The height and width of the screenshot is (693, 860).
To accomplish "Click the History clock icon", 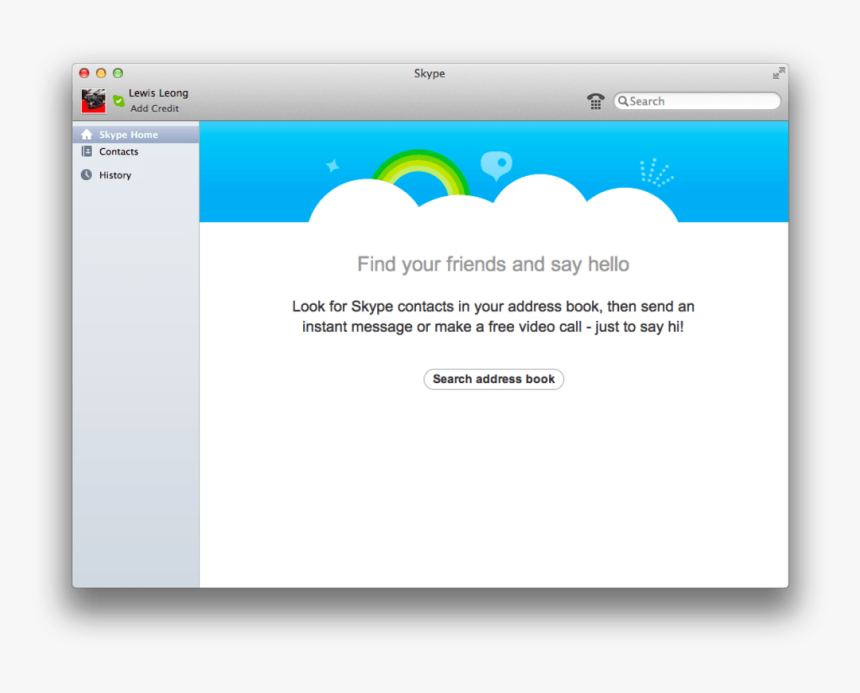I will 87,175.
